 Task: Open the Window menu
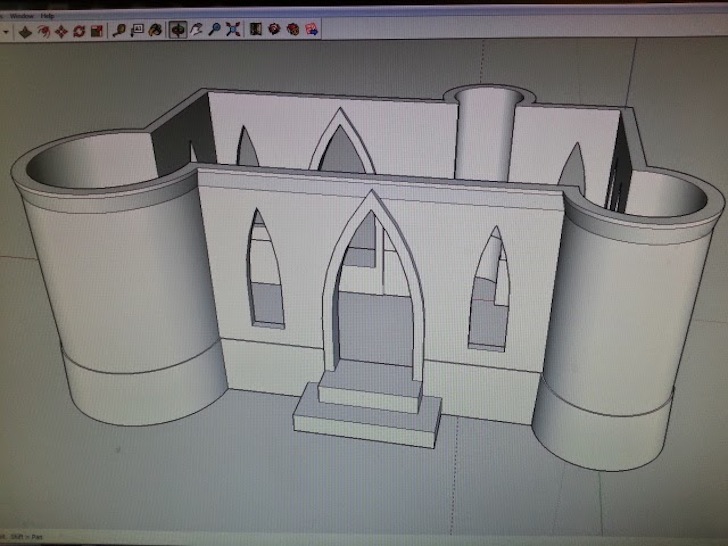pos(21,17)
